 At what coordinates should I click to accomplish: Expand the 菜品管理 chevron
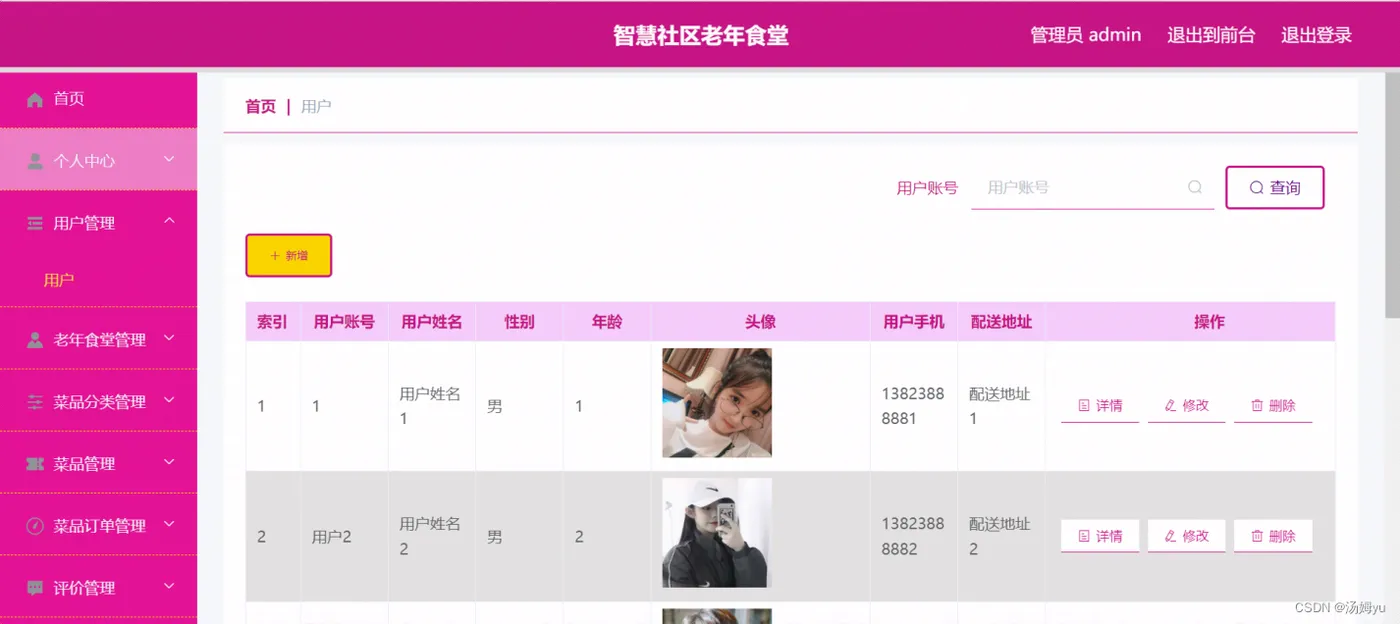pos(169,462)
